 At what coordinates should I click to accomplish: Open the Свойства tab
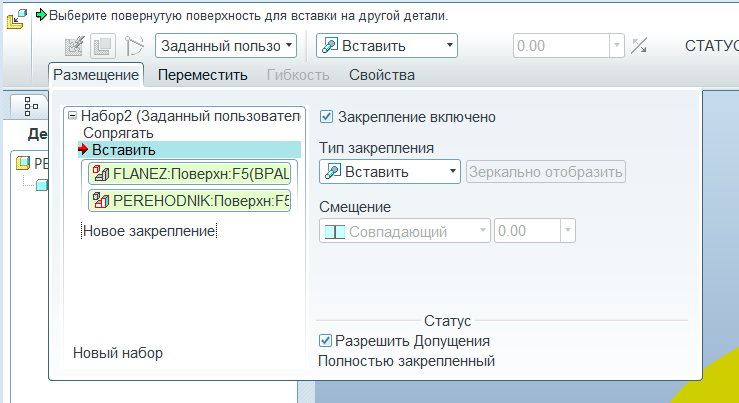(x=382, y=75)
